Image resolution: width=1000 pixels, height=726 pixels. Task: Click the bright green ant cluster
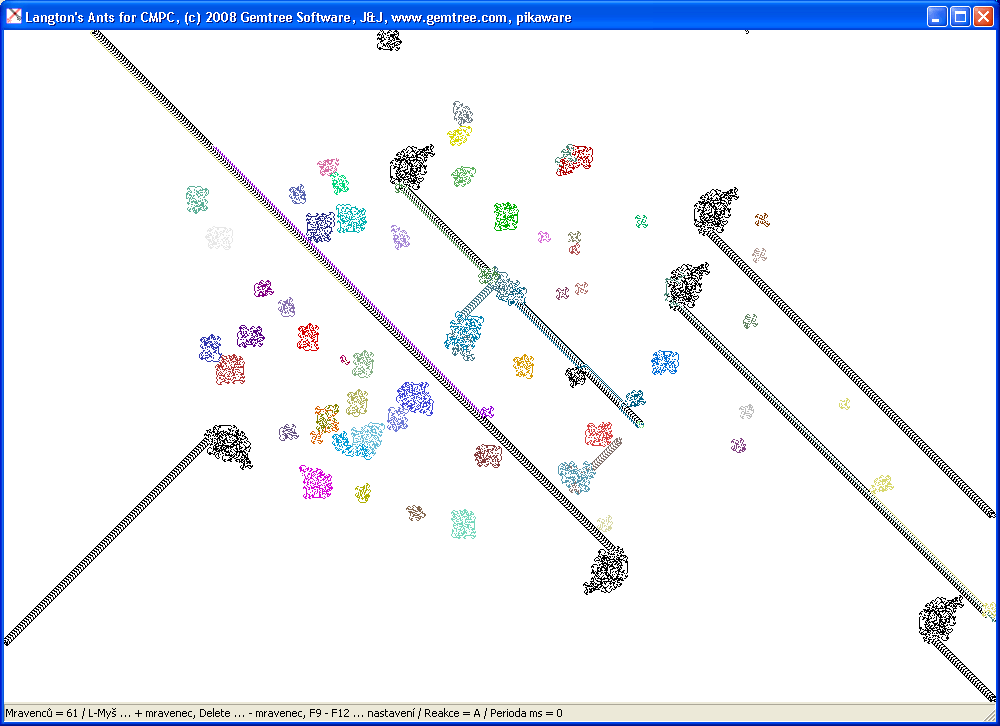[506, 216]
